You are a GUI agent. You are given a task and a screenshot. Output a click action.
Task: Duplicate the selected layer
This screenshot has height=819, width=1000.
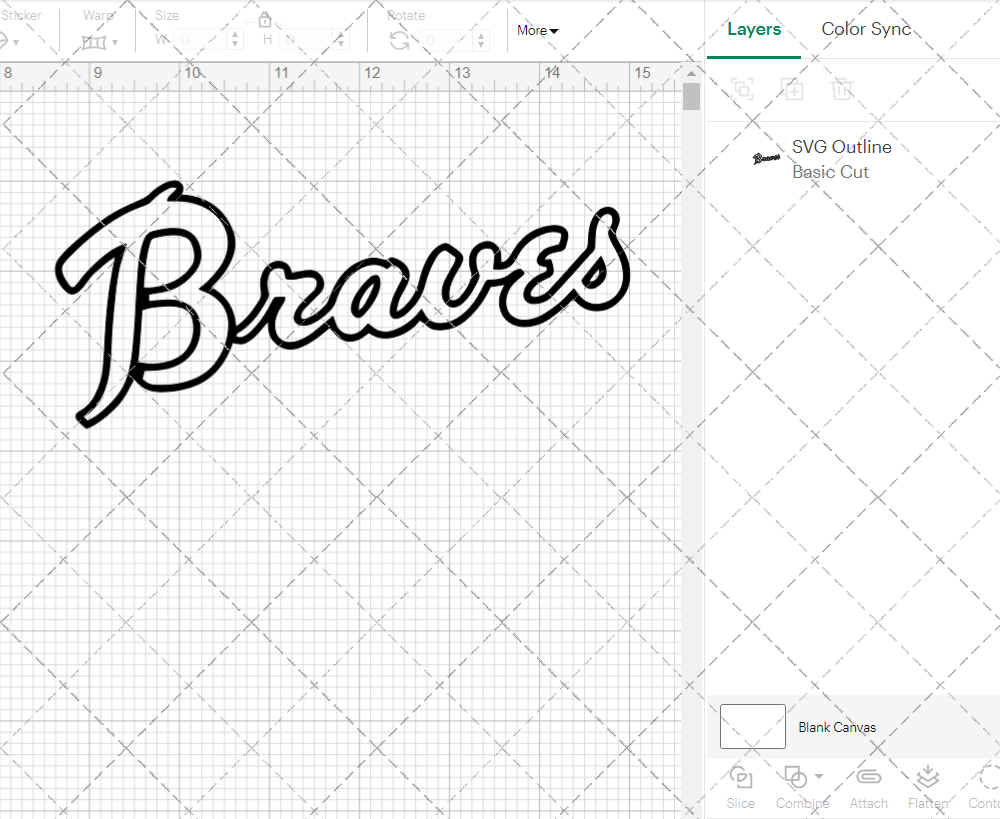[x=792, y=89]
